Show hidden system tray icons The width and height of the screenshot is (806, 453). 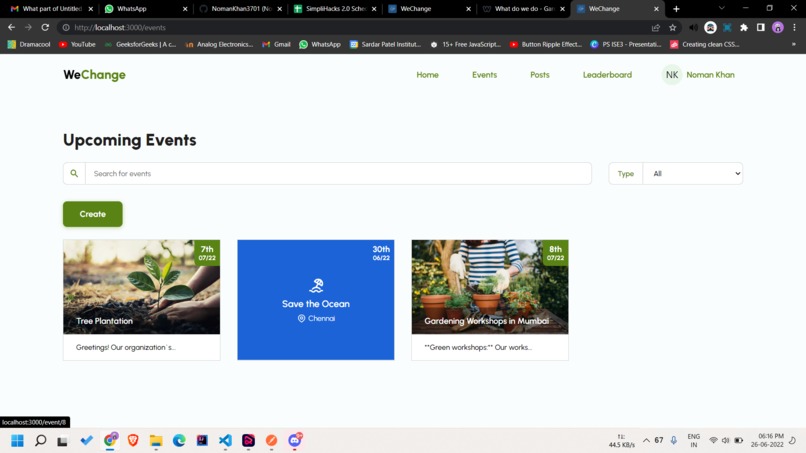pos(646,441)
